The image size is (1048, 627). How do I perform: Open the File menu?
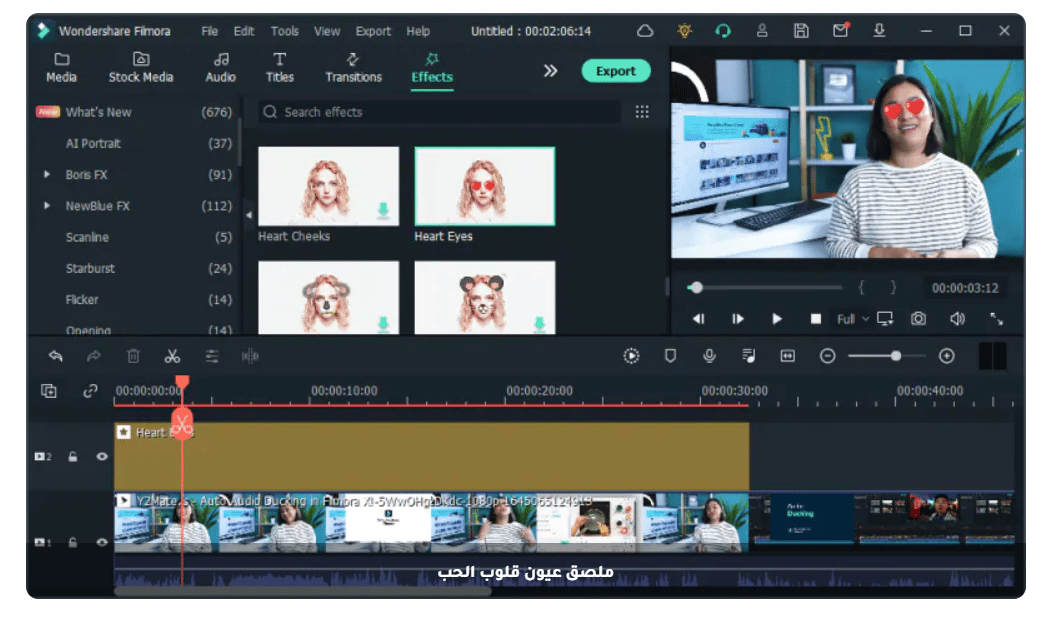pyautogui.click(x=210, y=31)
